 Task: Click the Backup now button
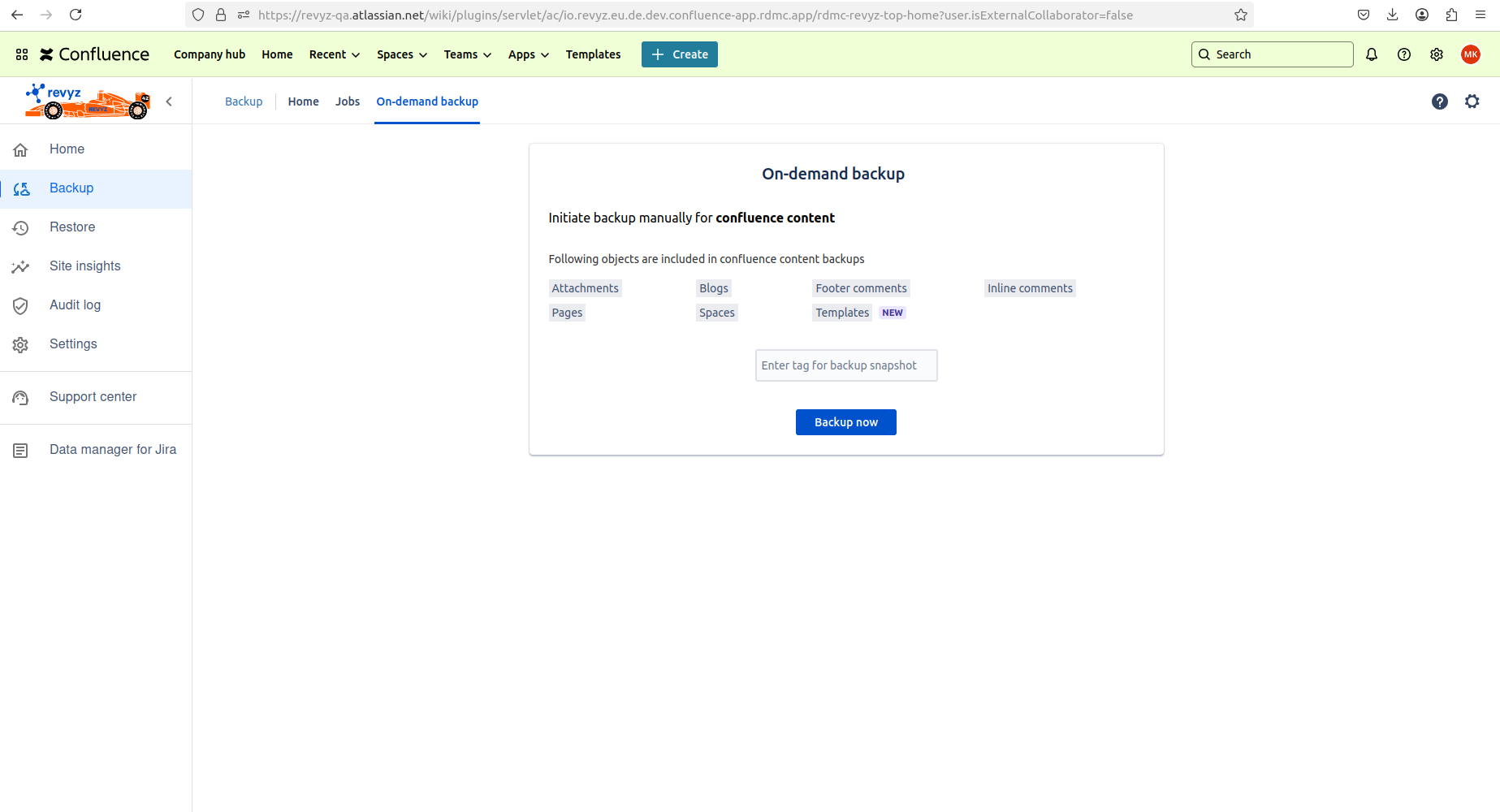click(x=845, y=422)
